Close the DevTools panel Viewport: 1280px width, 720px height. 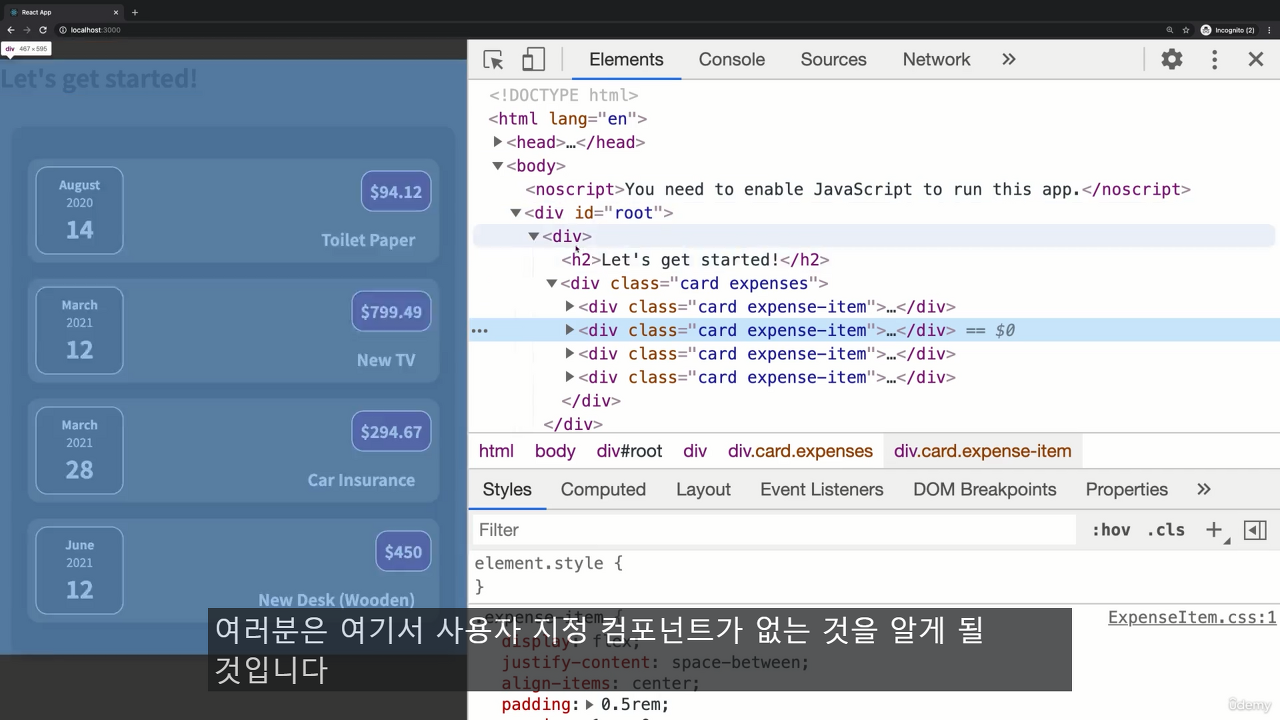click(1256, 59)
